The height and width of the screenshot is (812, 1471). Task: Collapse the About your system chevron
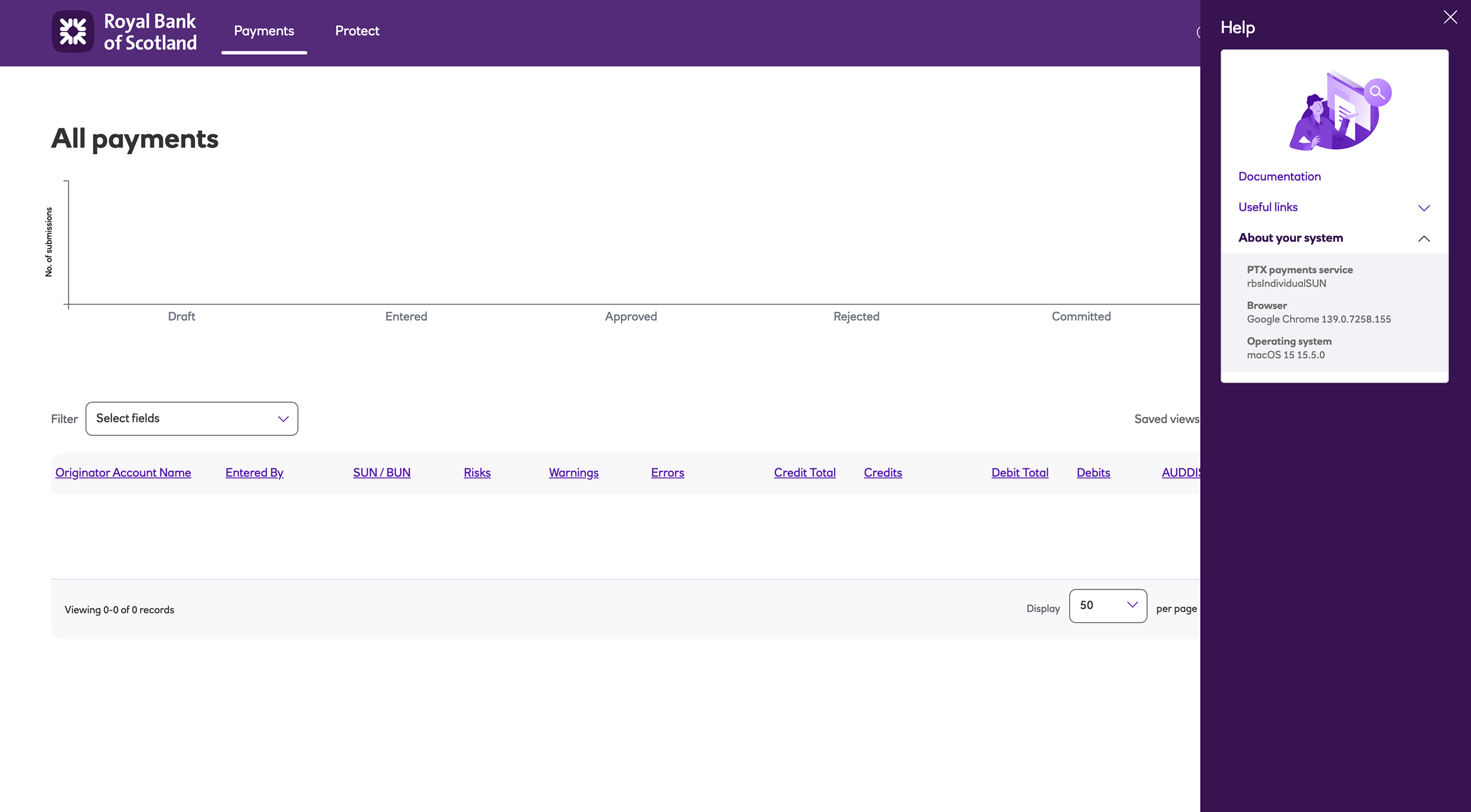click(x=1424, y=239)
